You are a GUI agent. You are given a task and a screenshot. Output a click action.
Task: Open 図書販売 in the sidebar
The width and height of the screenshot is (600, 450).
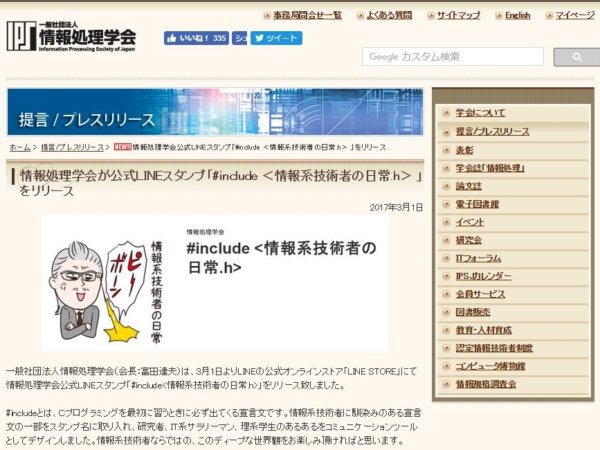[x=473, y=312]
